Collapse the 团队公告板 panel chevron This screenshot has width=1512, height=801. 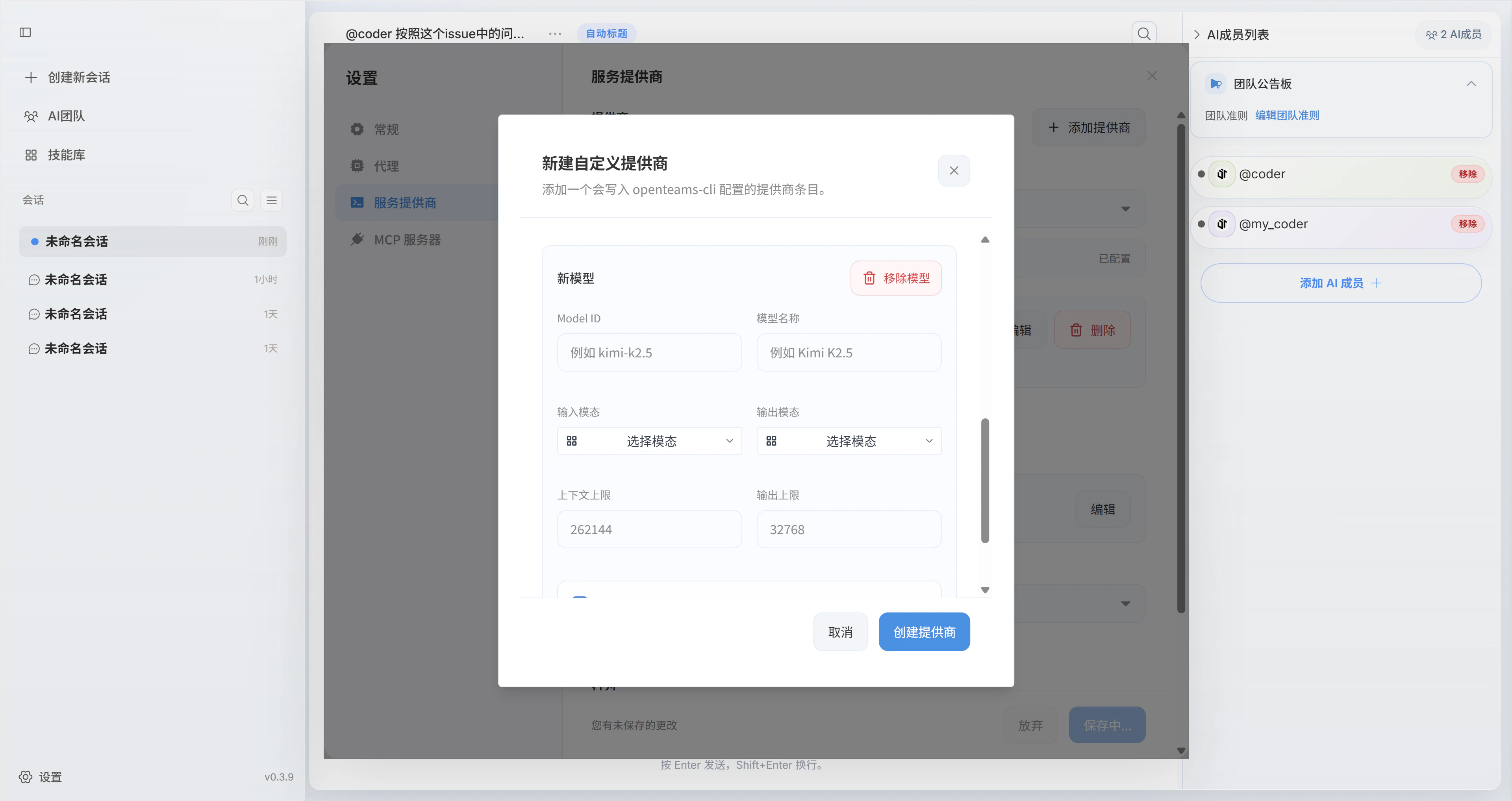click(1471, 84)
